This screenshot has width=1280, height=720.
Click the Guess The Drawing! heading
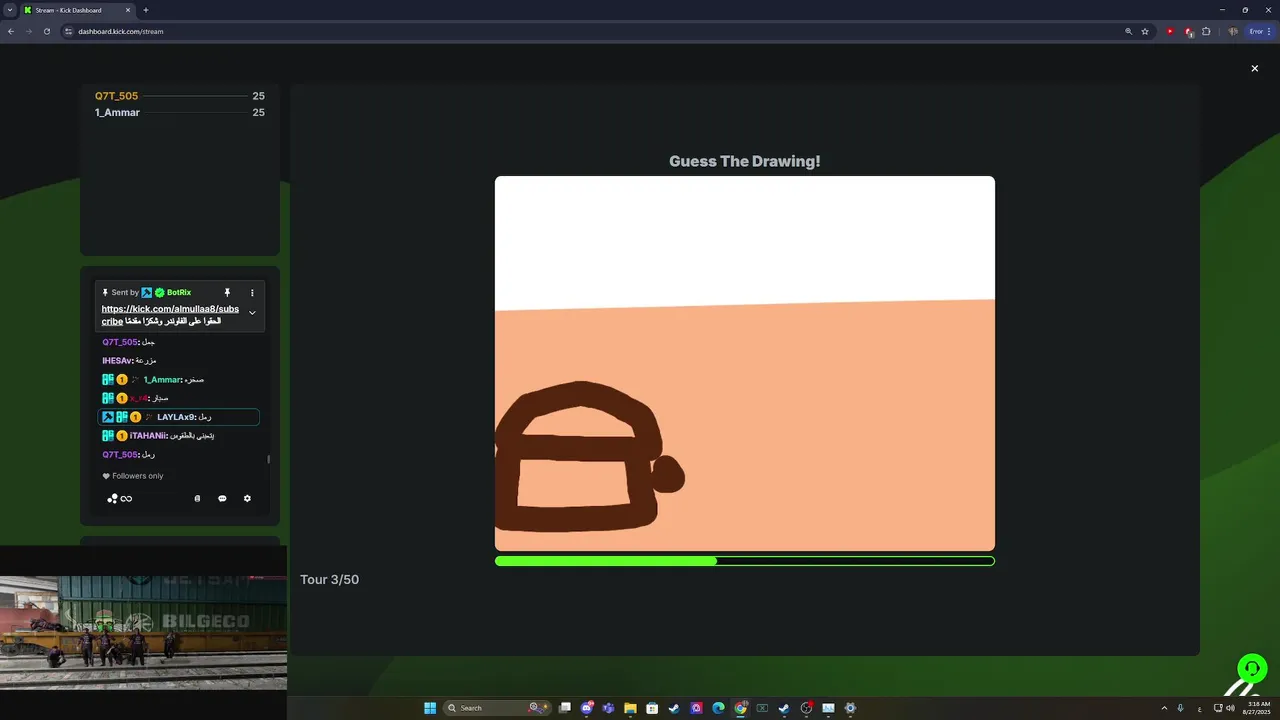(x=745, y=161)
